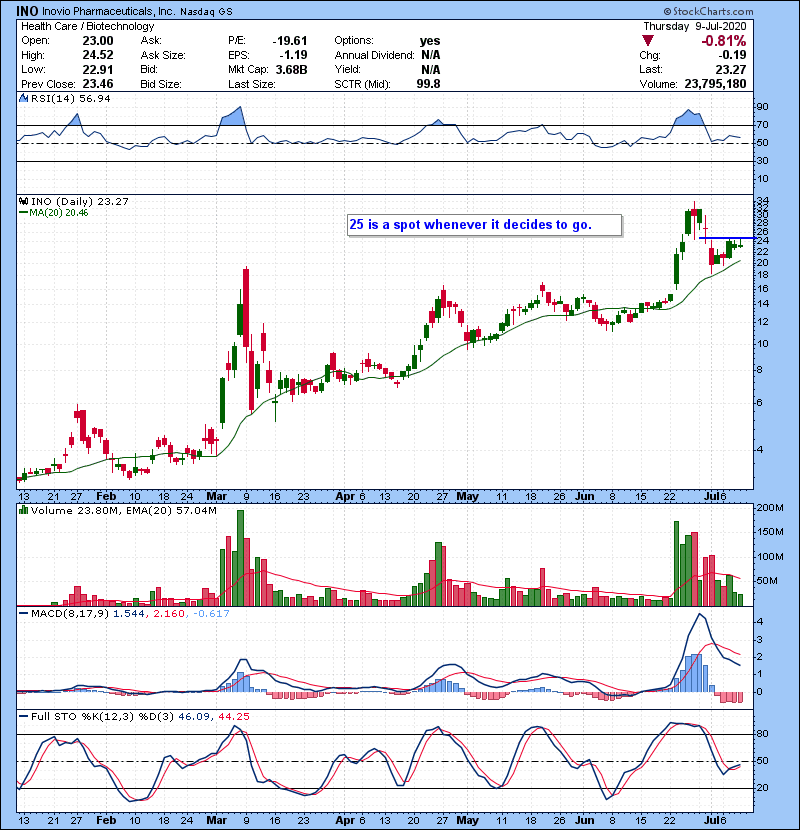
Task: Click the Ask Size label
Action: pyautogui.click(x=163, y=55)
